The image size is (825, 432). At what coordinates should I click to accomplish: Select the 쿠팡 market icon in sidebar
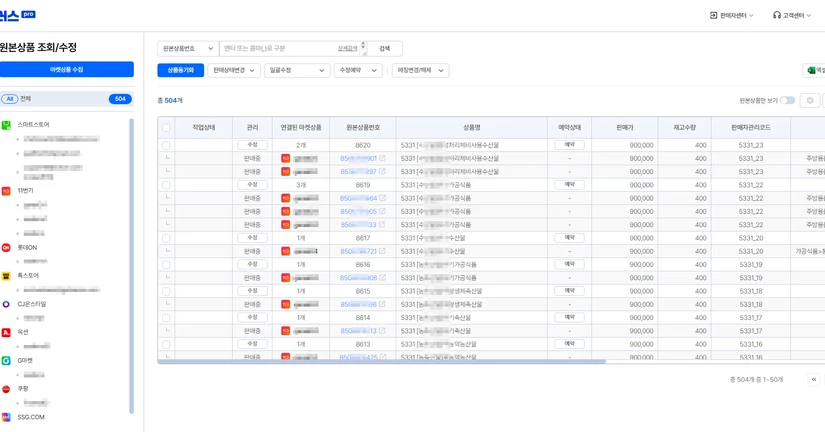(x=6, y=389)
